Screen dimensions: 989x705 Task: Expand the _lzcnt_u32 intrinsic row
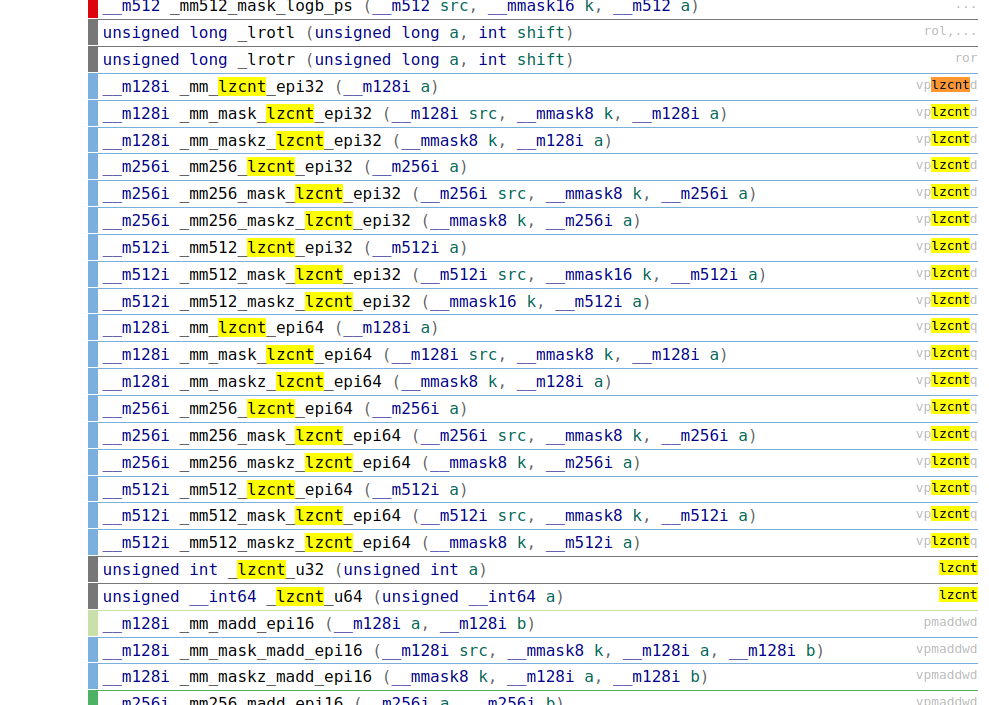point(533,570)
